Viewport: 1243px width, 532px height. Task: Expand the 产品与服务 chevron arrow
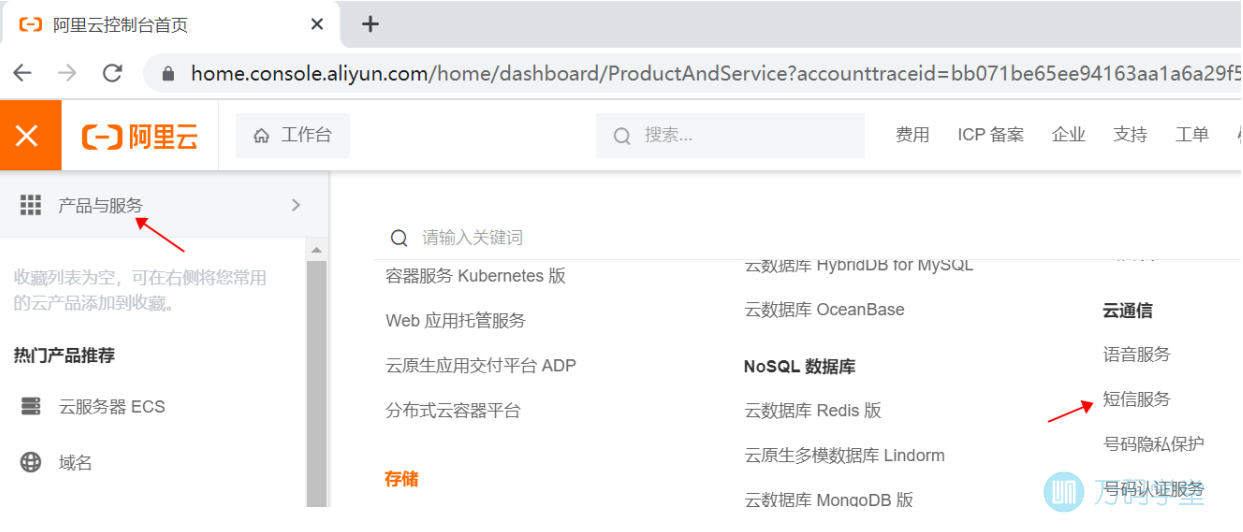(x=295, y=205)
